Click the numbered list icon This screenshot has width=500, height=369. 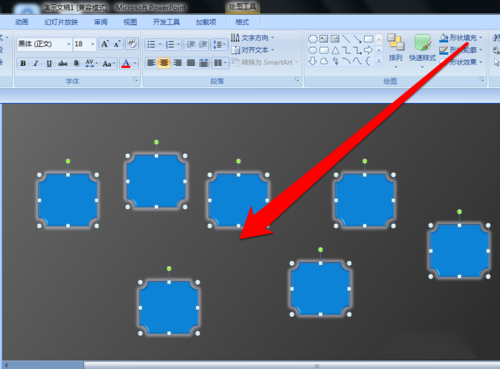170,44
